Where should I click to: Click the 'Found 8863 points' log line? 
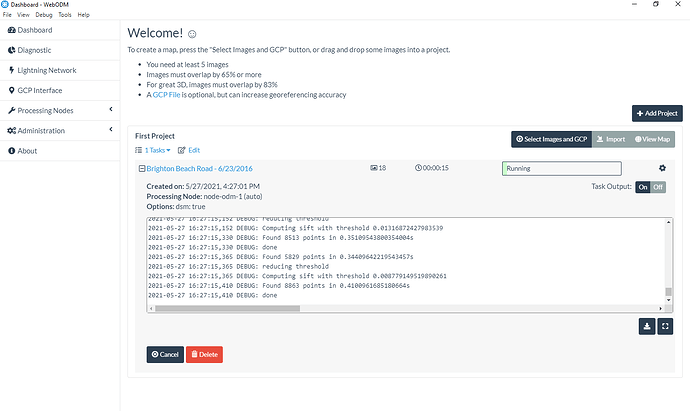[x=279, y=286]
